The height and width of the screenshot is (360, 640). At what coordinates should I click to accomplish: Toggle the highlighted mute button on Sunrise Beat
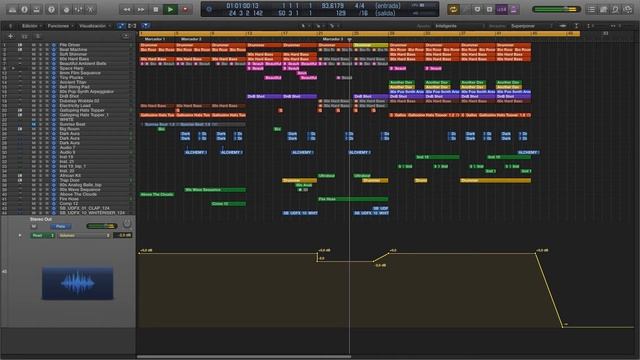click(34, 124)
